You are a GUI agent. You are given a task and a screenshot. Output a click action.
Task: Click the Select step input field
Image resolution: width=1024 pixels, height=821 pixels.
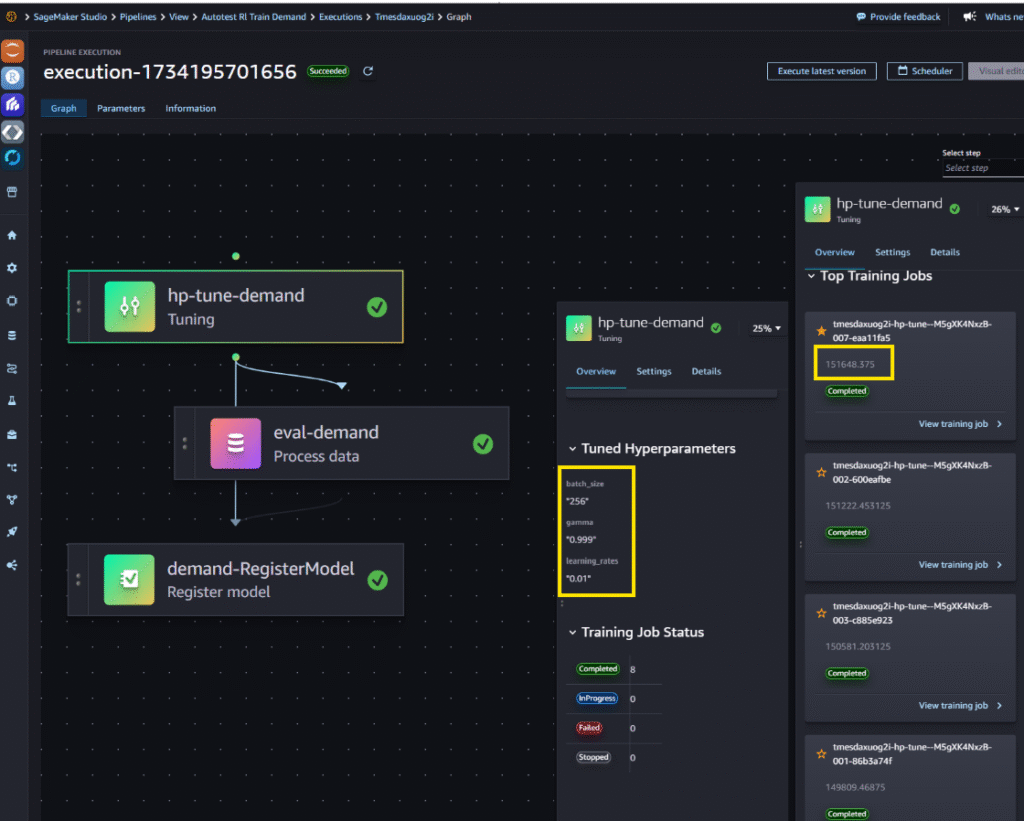coord(980,168)
